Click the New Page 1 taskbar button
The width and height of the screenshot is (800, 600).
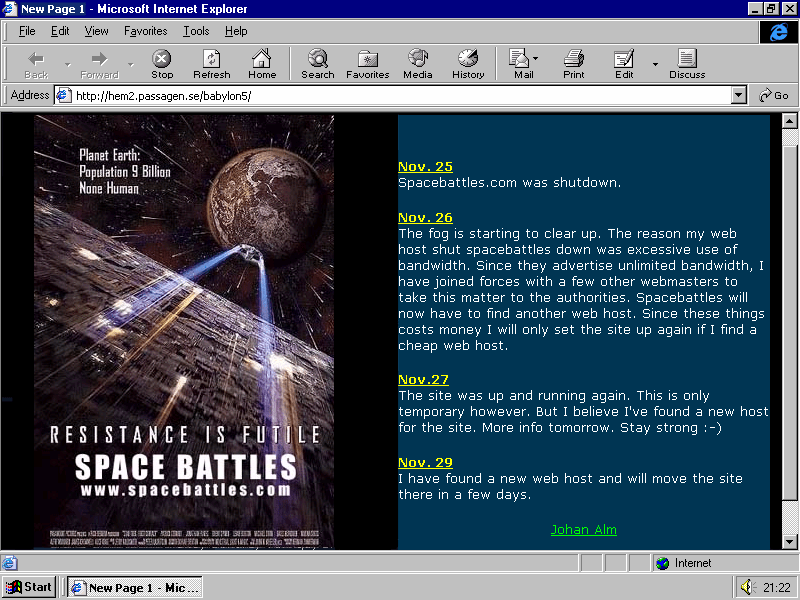tap(135, 587)
